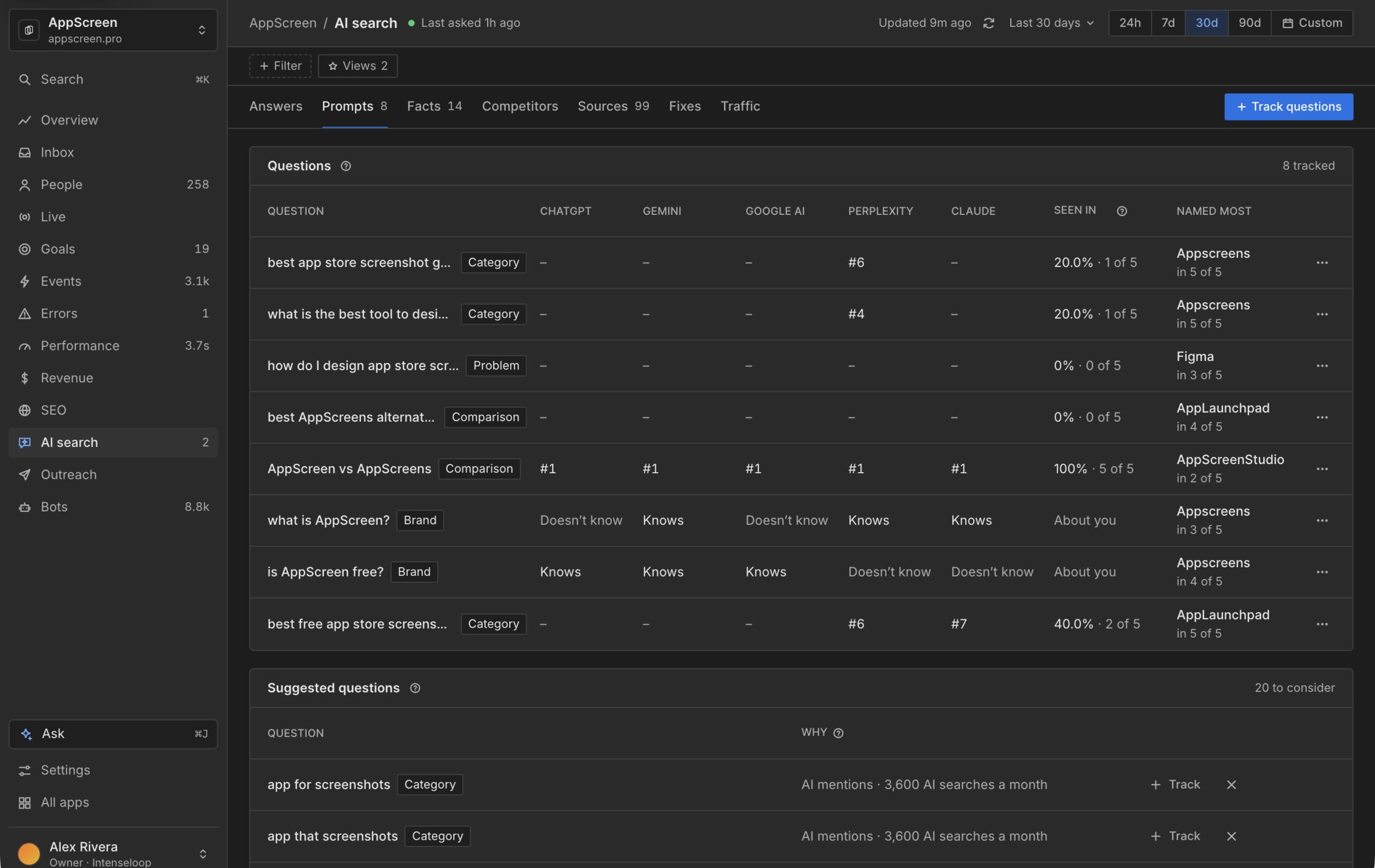Switch to the Answers tab
This screenshot has height=868, width=1375.
click(x=276, y=106)
